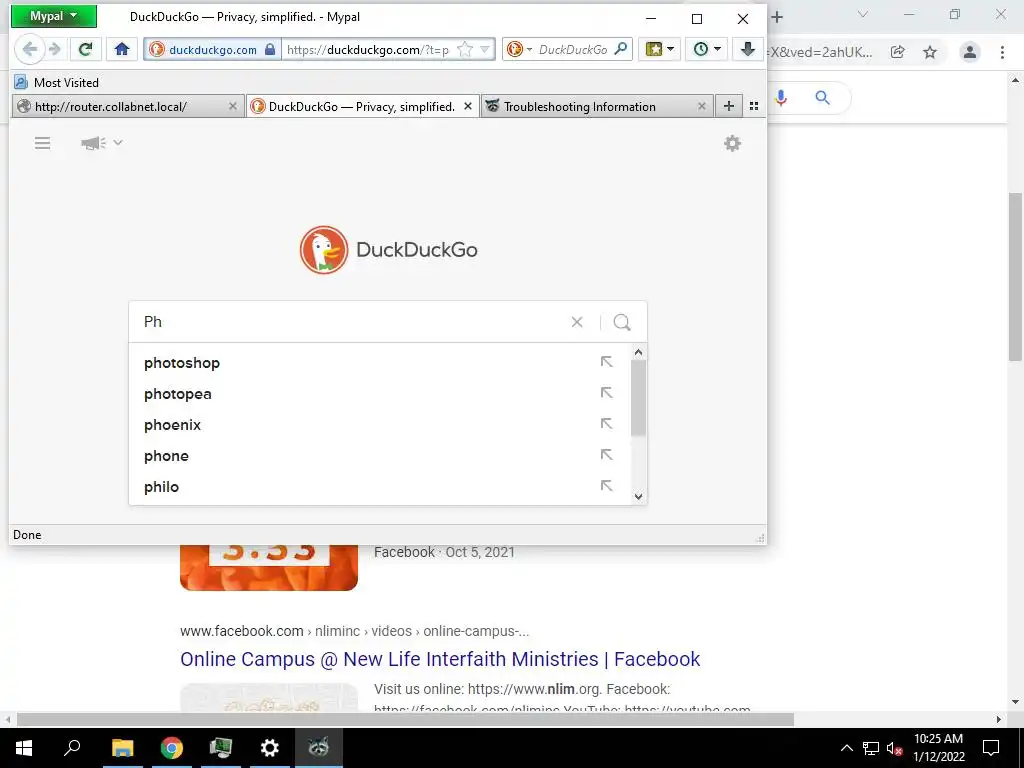Viewport: 1024px width, 768px height.
Task: Click the suggestion list scrollbar thumb
Action: (639, 398)
